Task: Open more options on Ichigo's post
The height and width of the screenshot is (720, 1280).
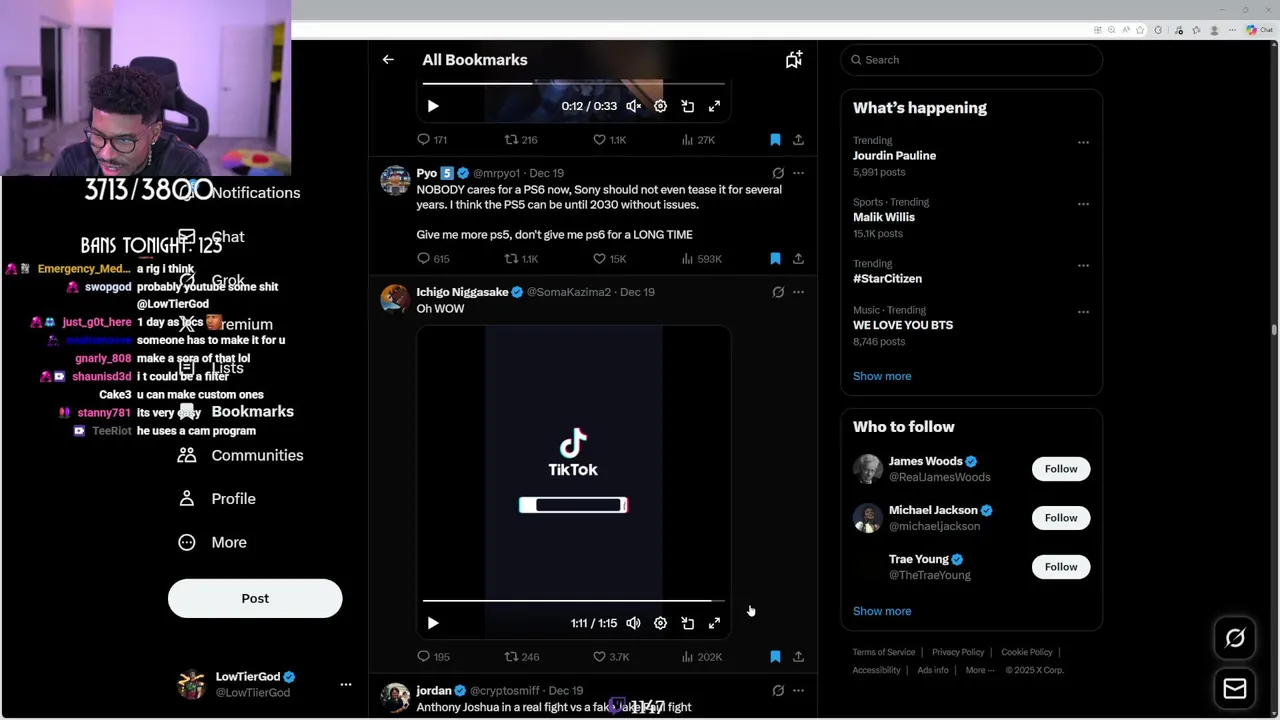Action: click(x=798, y=292)
